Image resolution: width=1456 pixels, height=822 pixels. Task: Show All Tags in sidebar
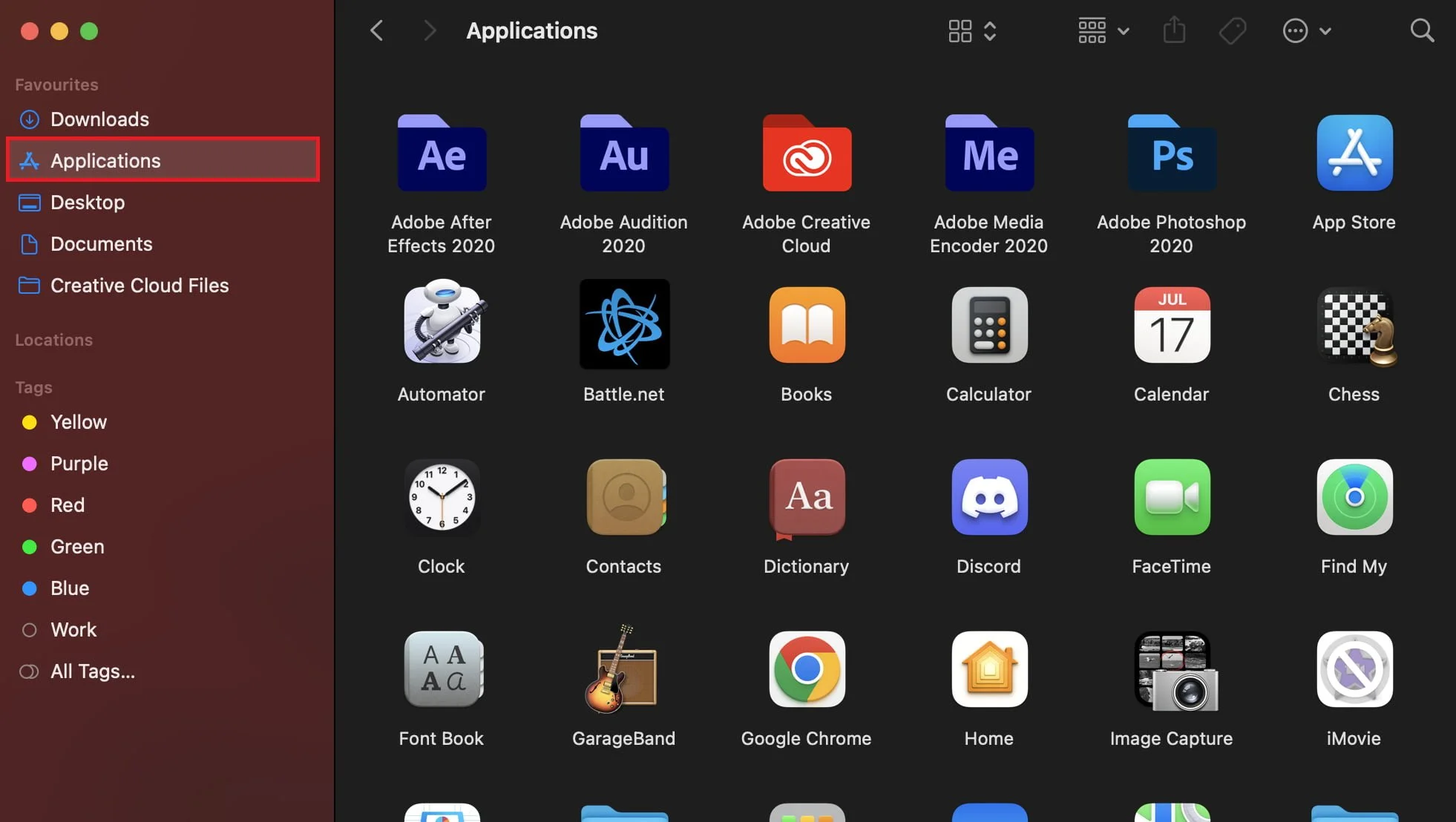coord(92,671)
